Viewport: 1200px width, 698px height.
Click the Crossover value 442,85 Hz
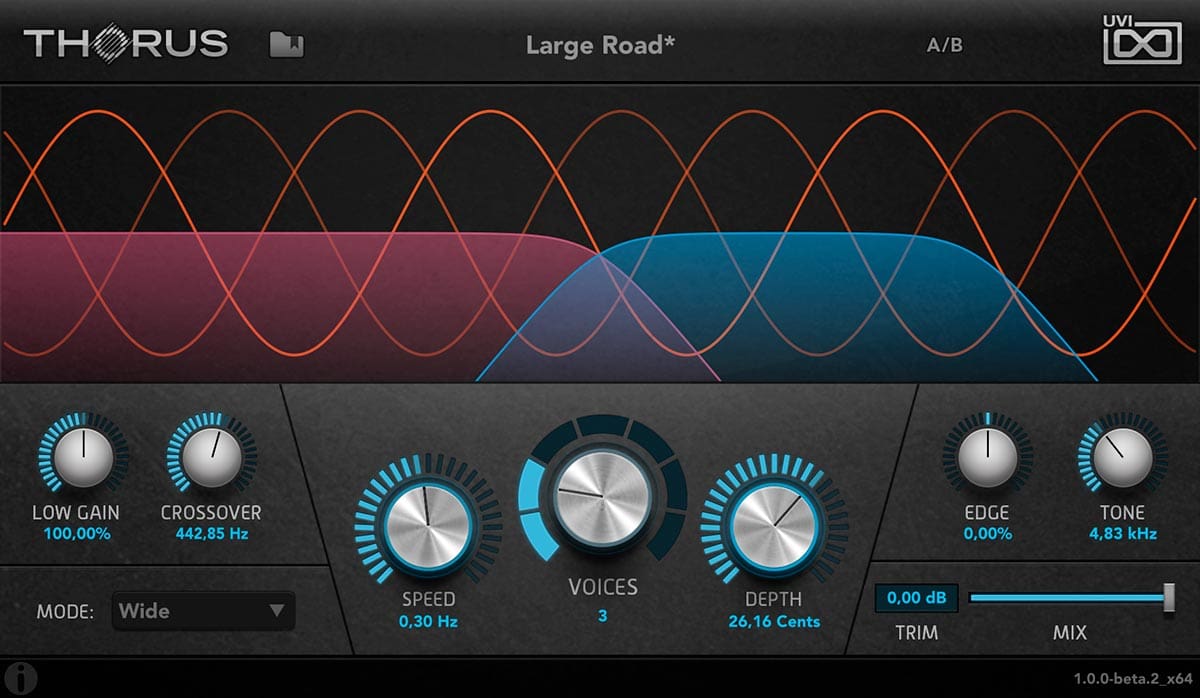(x=211, y=534)
